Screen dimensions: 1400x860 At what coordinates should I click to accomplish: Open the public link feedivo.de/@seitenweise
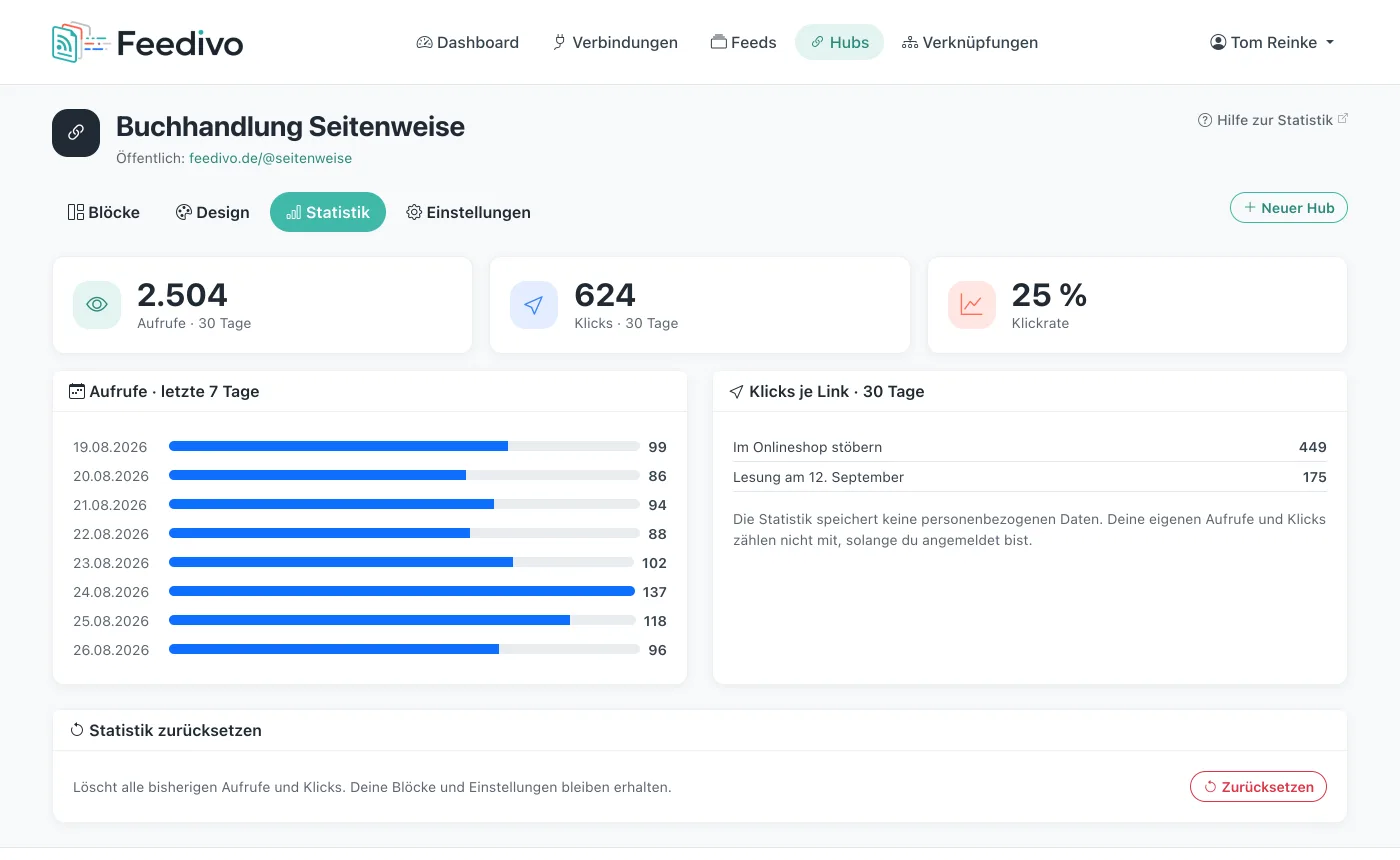[270, 158]
